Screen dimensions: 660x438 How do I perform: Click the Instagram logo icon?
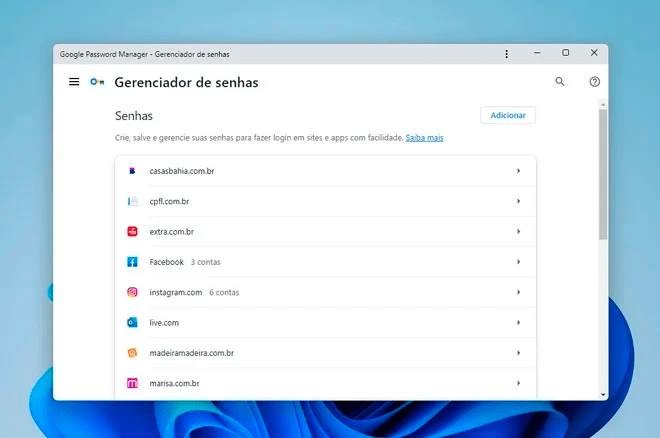pos(132,292)
